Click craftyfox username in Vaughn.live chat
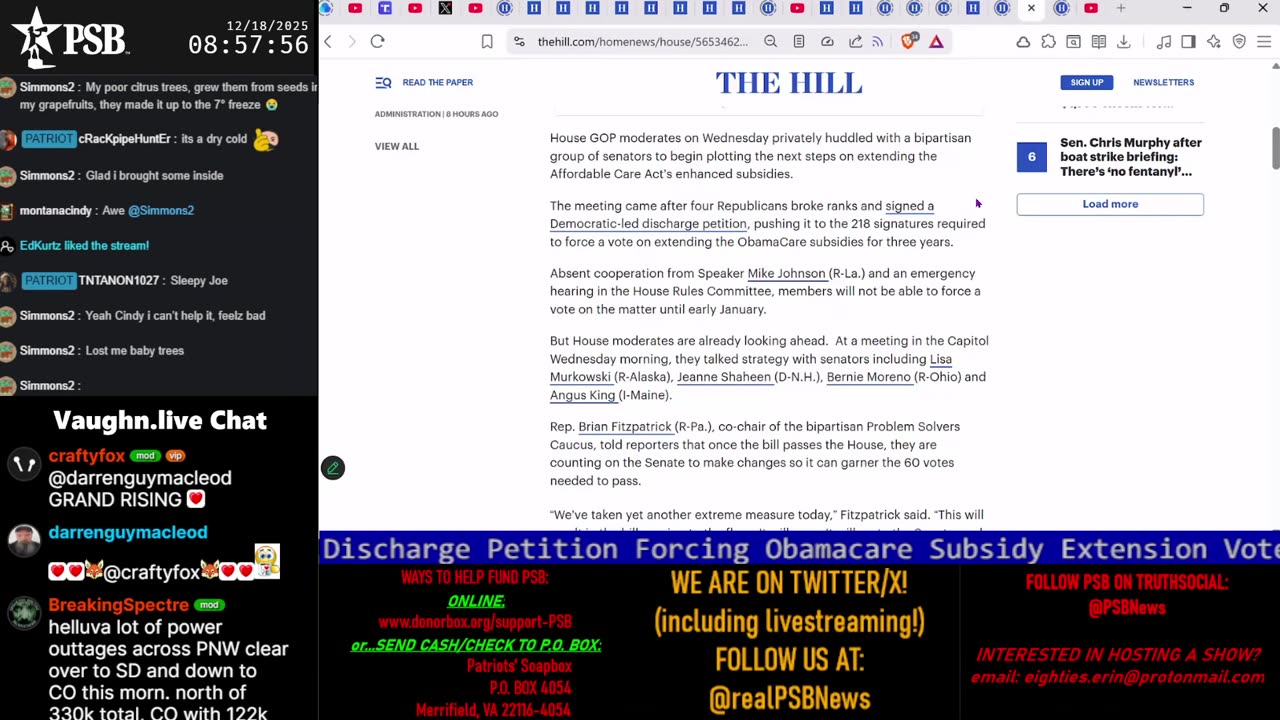Screen dimensions: 1280x720 coord(87,456)
